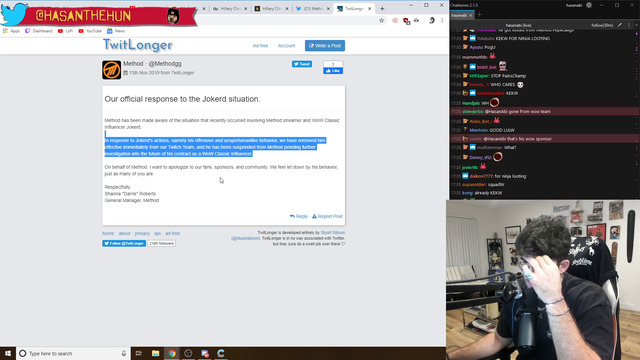
Task: Click the blue C-shaped taskbar icon
Action: pos(221,353)
